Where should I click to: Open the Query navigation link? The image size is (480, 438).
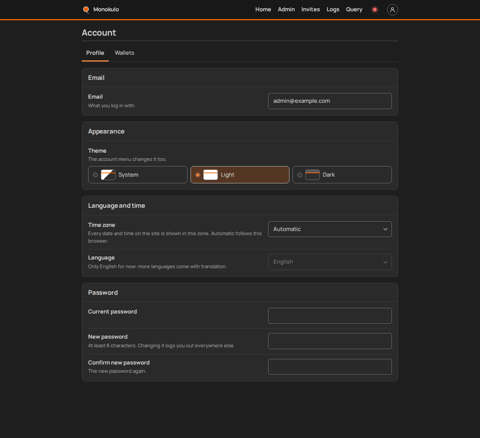(354, 10)
